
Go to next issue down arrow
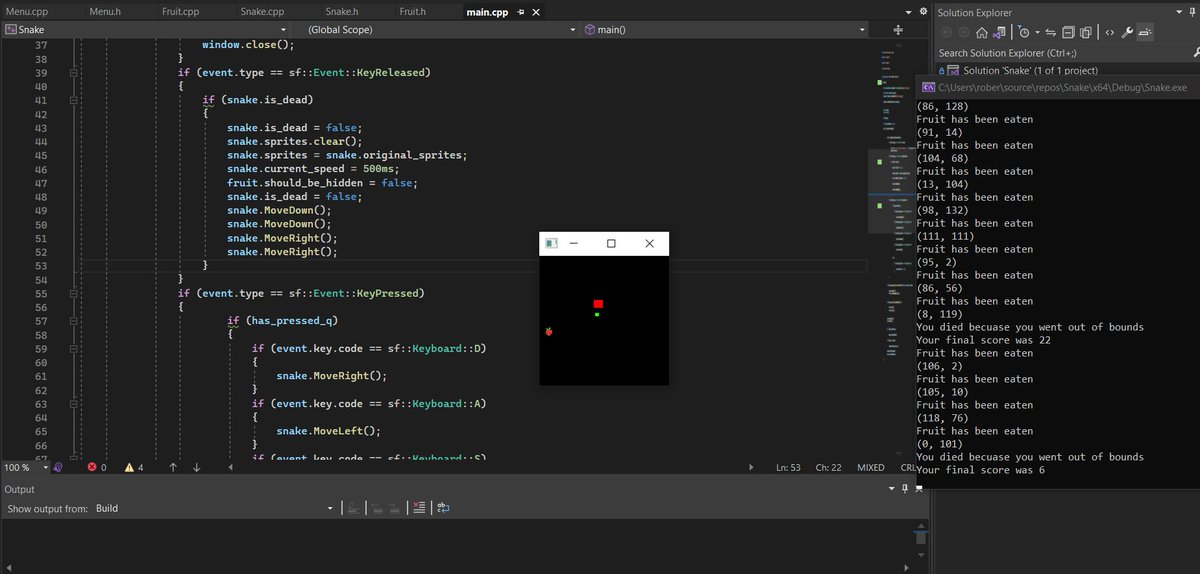197,467
